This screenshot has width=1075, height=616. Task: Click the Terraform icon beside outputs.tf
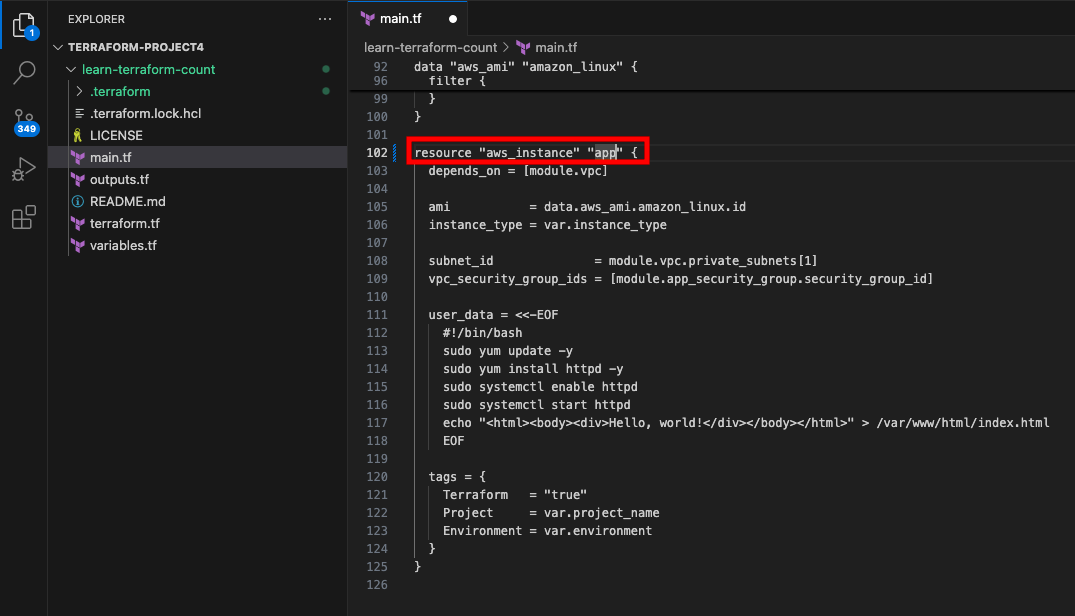point(78,180)
